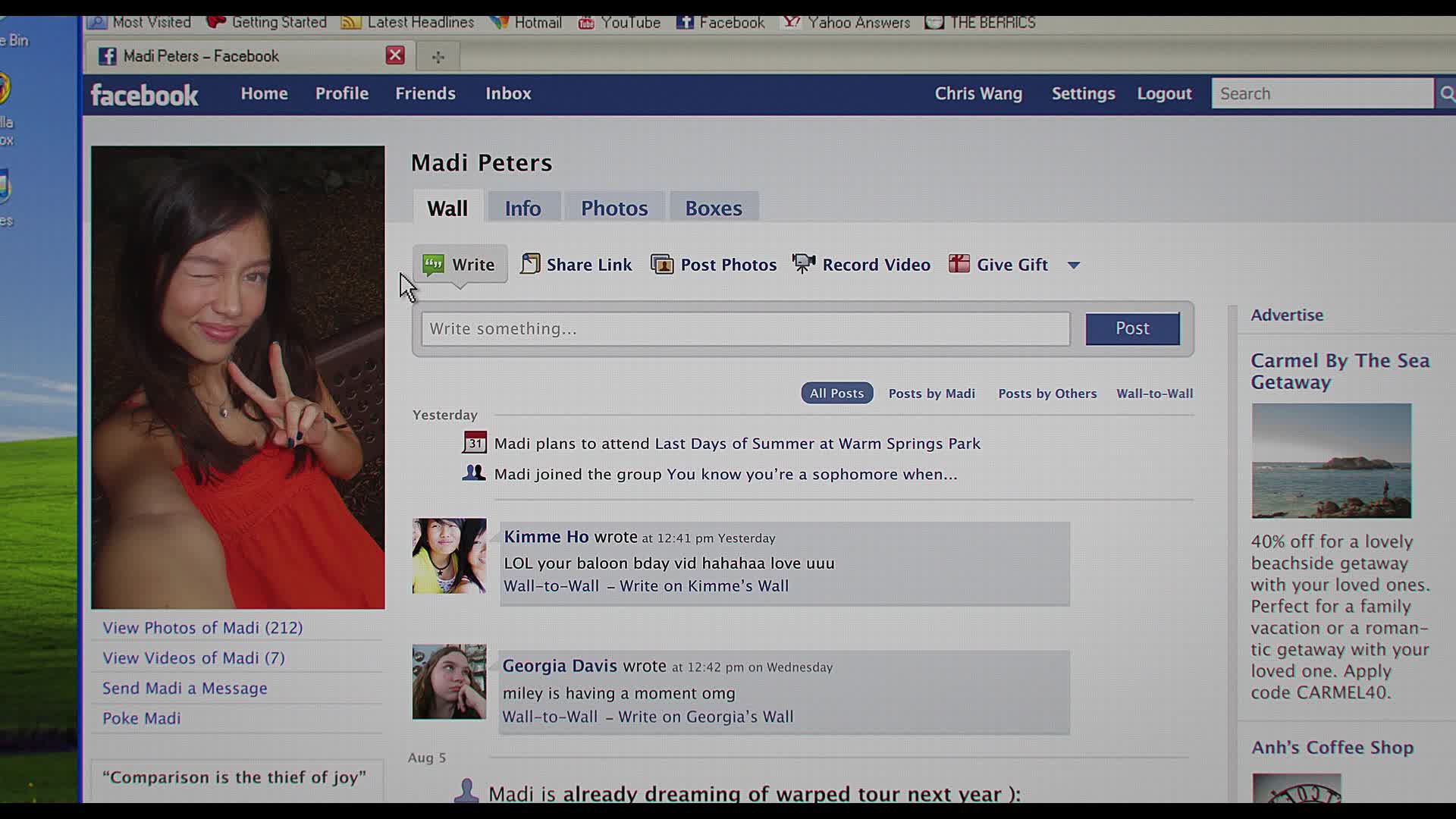Switch to the Info tab
This screenshot has height=819, width=1456.
(x=523, y=208)
